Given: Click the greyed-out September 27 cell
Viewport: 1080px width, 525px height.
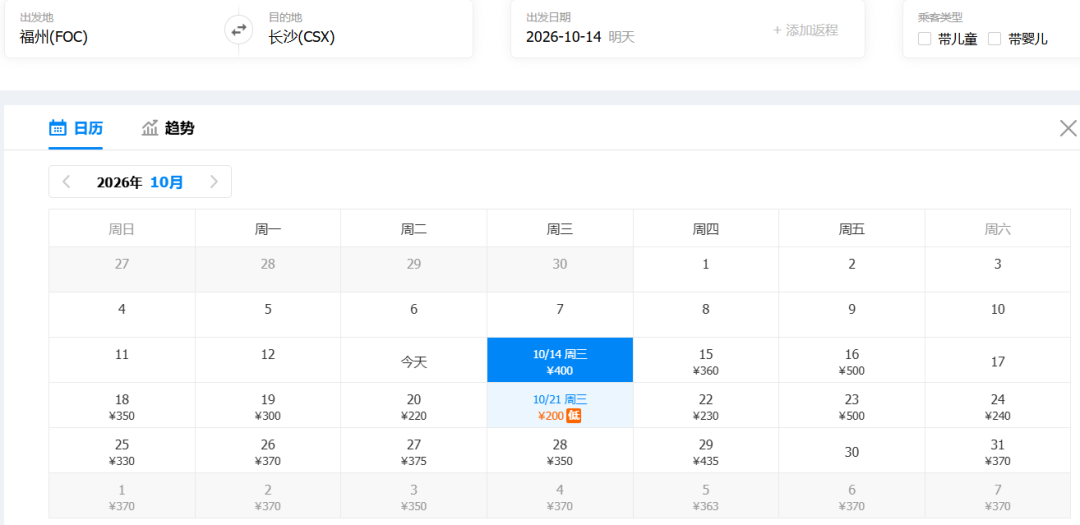Looking at the screenshot, I should [122, 269].
